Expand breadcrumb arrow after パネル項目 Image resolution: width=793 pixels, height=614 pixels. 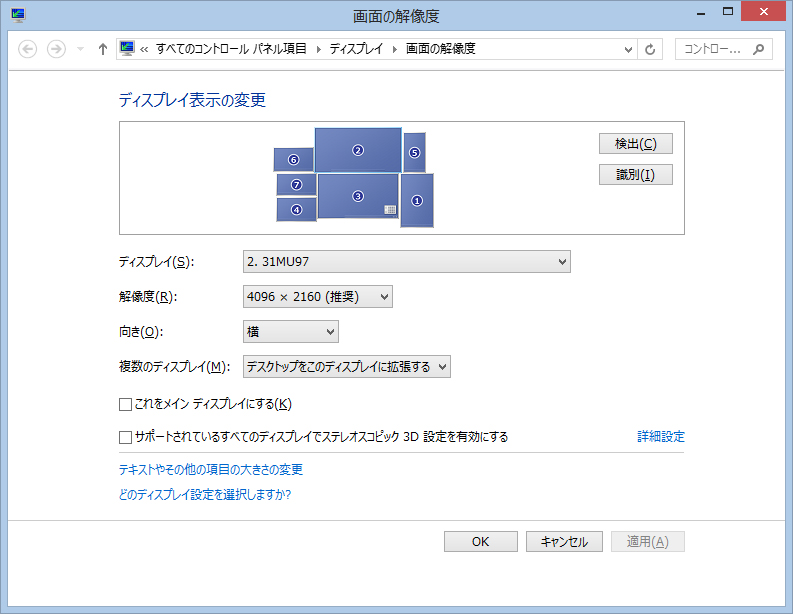319,49
